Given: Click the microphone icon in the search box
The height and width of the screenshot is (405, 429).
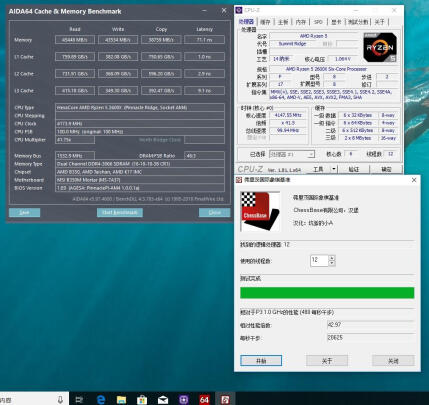Looking at the screenshot, I should coord(60,399).
